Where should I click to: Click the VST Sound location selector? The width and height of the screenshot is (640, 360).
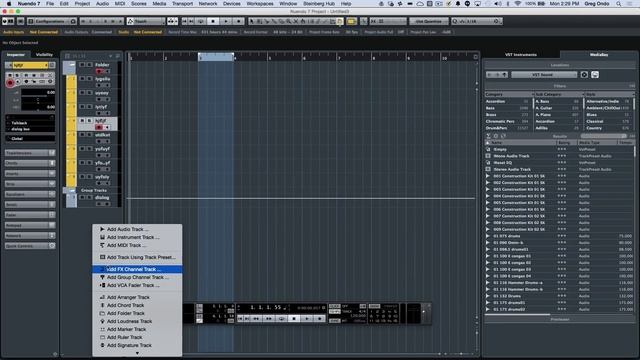coord(544,75)
